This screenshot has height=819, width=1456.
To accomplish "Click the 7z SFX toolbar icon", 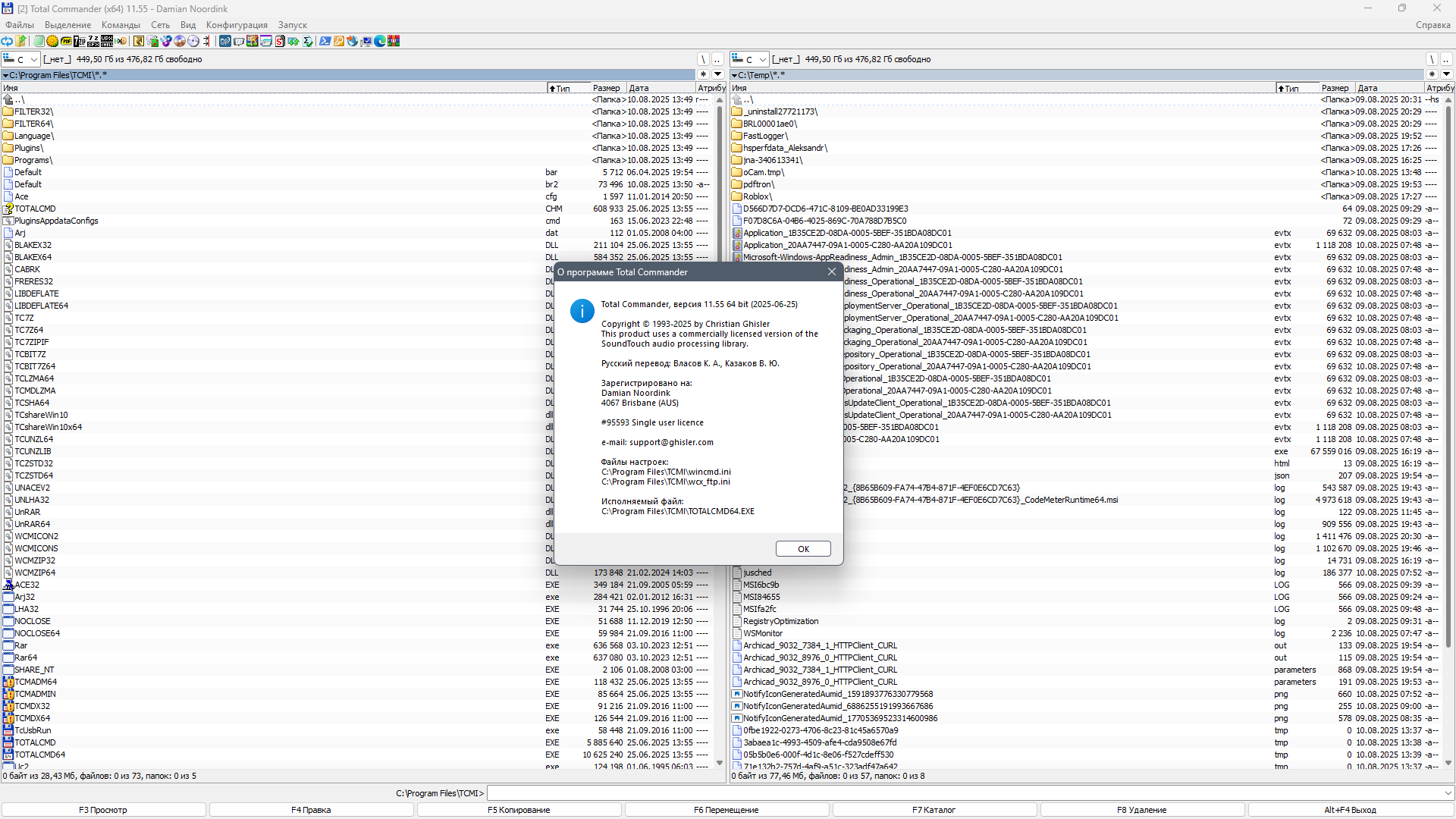I will tap(93, 41).
